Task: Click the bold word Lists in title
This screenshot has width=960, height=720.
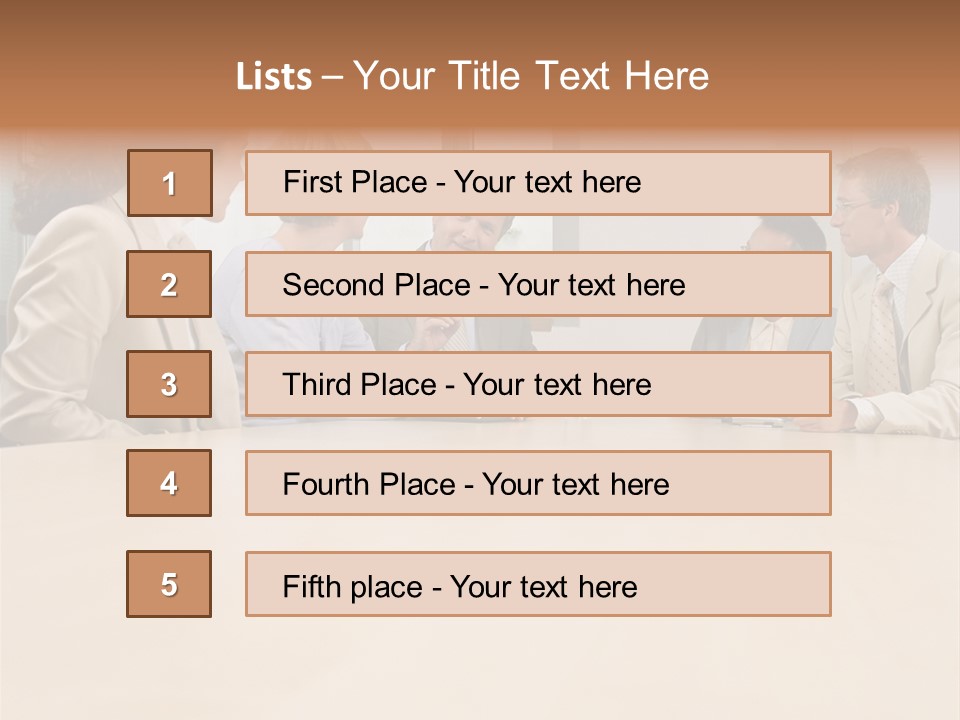Action: click(x=274, y=77)
